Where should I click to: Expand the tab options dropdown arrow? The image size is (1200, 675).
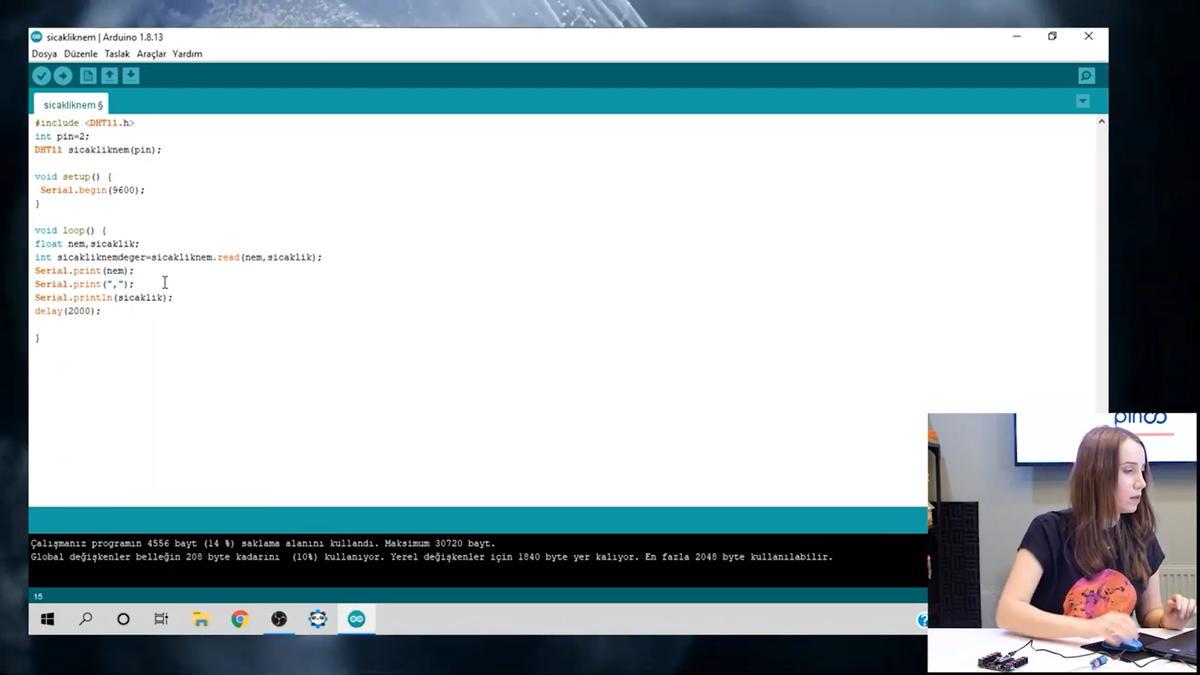point(1082,102)
